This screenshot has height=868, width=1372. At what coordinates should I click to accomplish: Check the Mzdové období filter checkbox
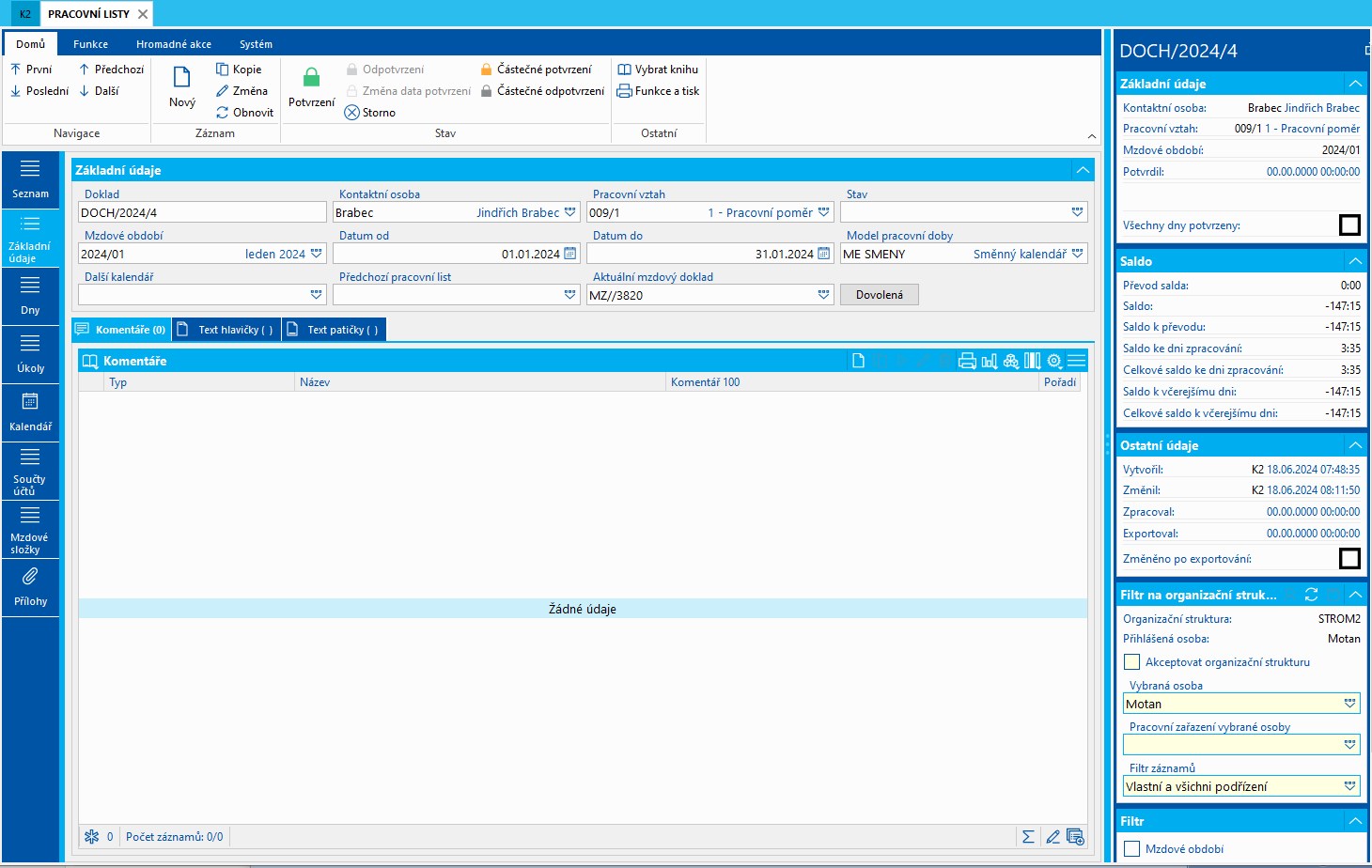(x=1132, y=848)
